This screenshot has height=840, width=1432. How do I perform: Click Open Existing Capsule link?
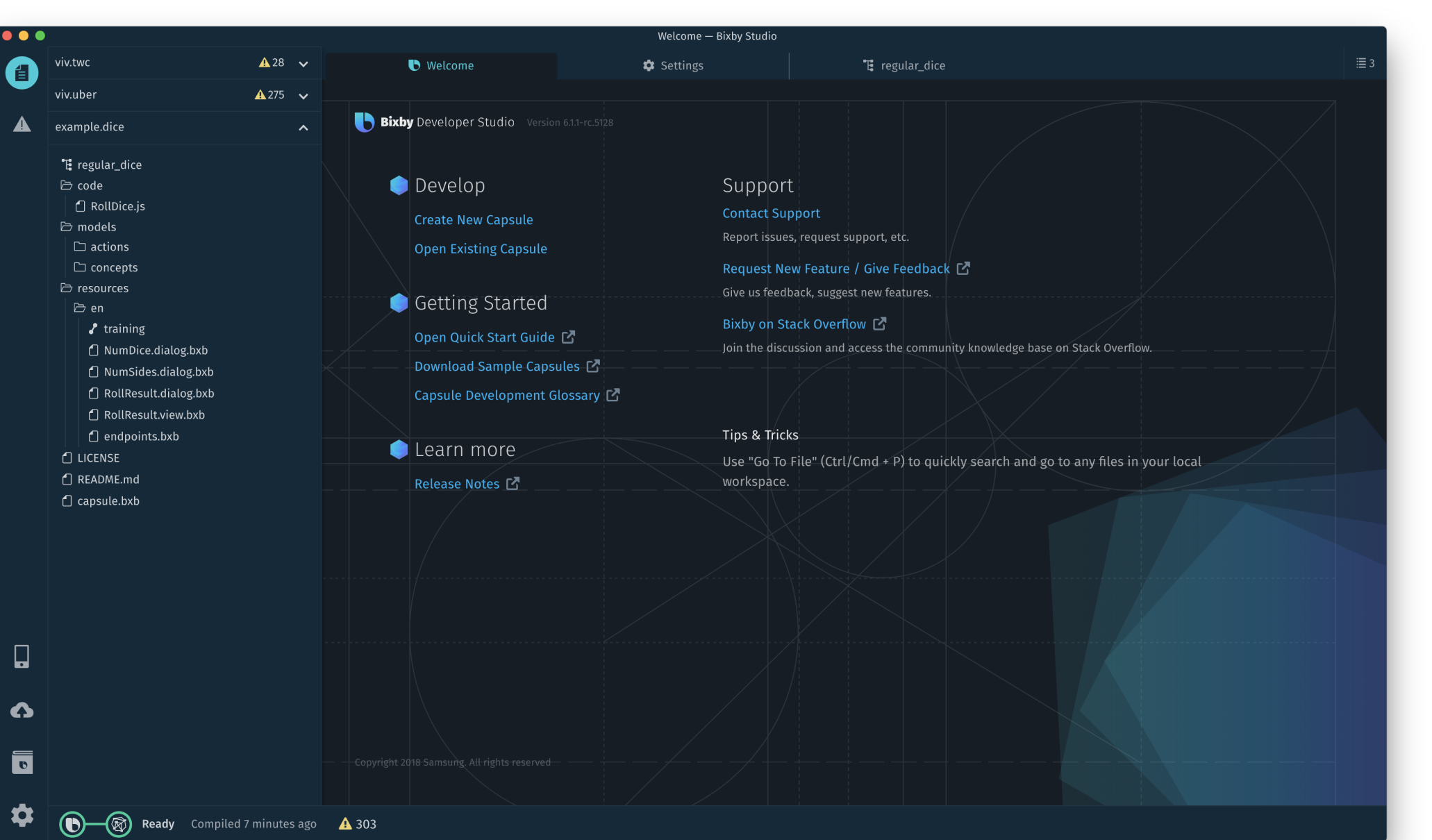click(481, 249)
